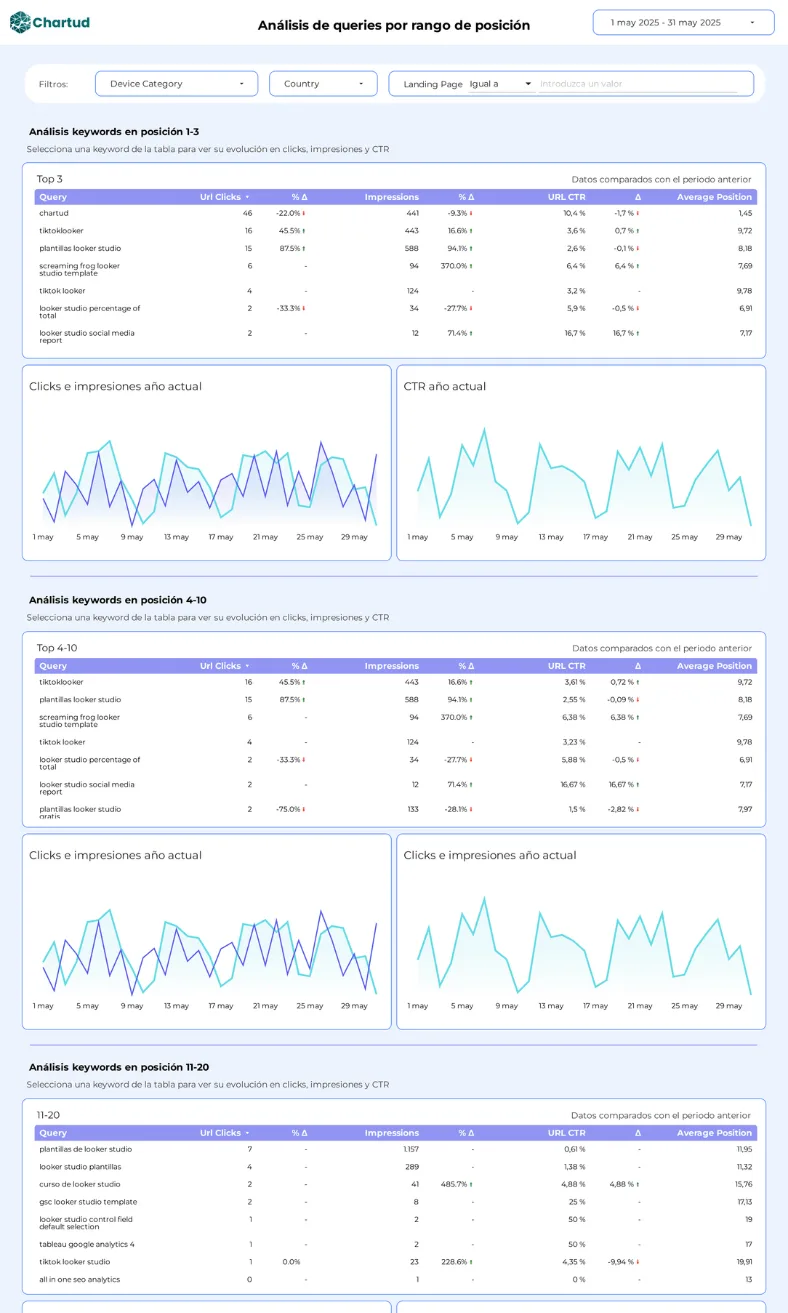Select 'looker studio control field default selection' row
Image resolution: width=788 pixels, height=1313 pixels.
coord(396,1223)
